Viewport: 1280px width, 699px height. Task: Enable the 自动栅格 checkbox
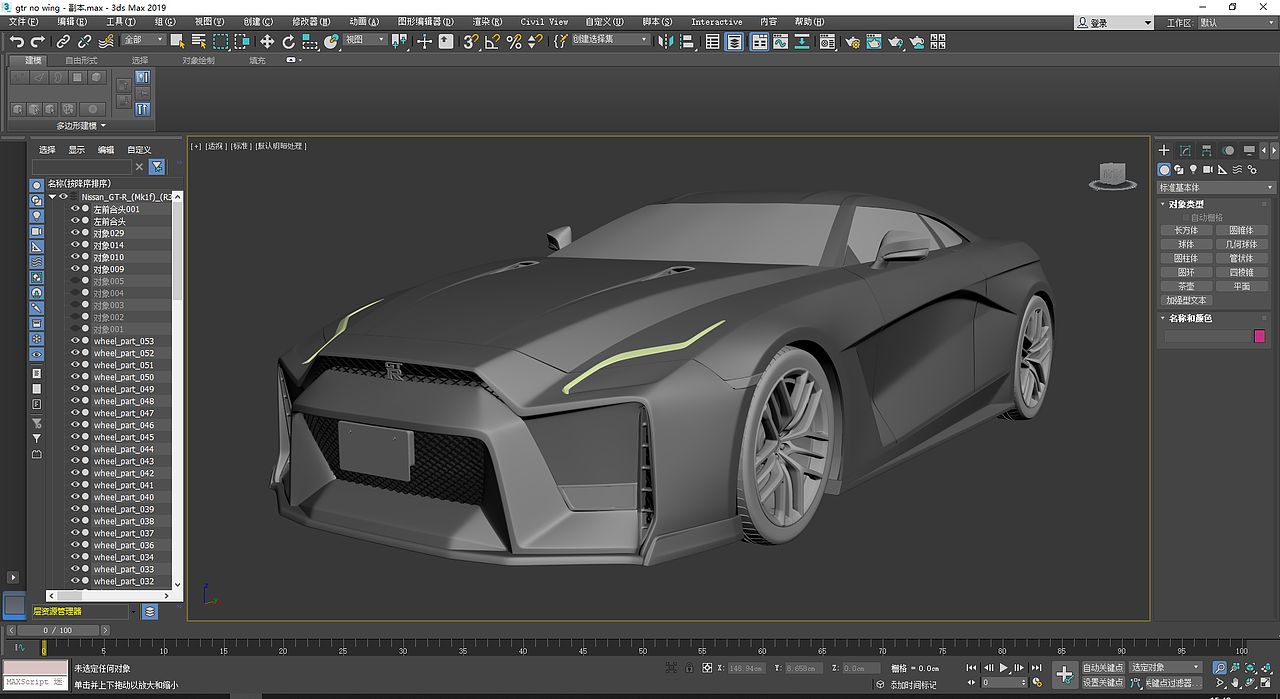pos(1185,217)
